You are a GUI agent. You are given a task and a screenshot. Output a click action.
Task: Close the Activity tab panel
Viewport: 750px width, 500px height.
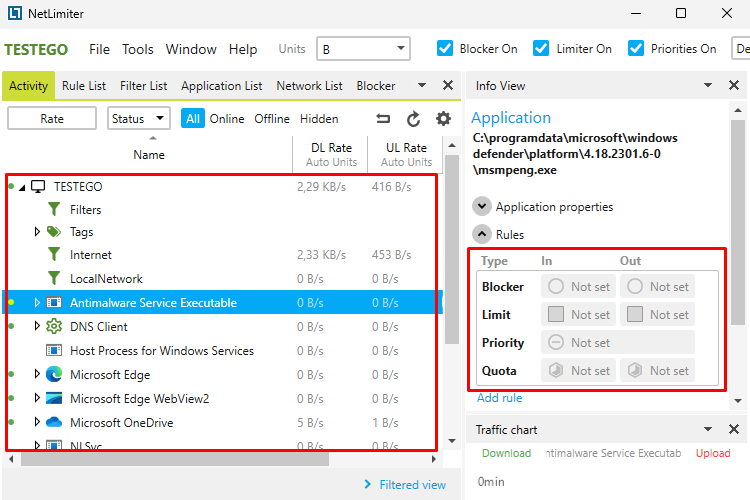[x=448, y=85]
